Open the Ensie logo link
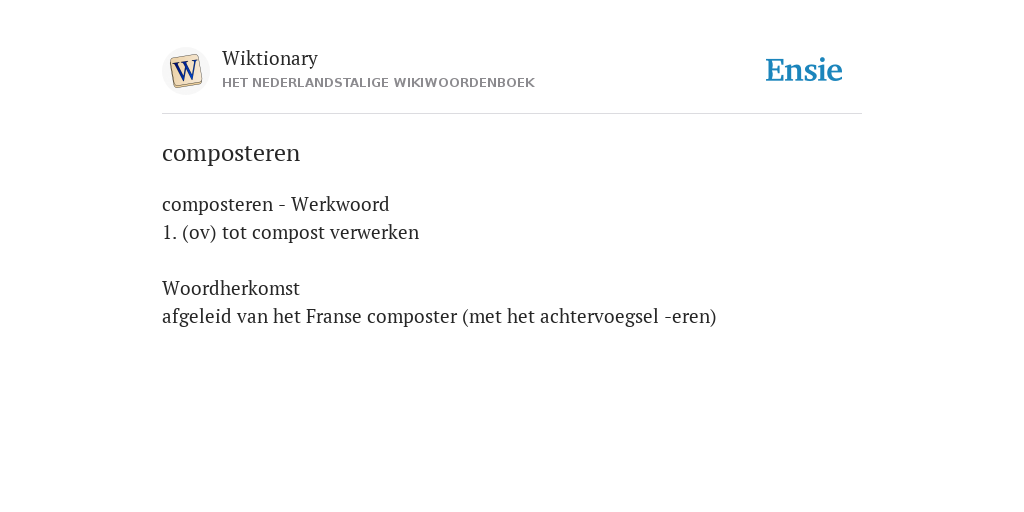Screen dimensions: 1024x512 point(804,70)
